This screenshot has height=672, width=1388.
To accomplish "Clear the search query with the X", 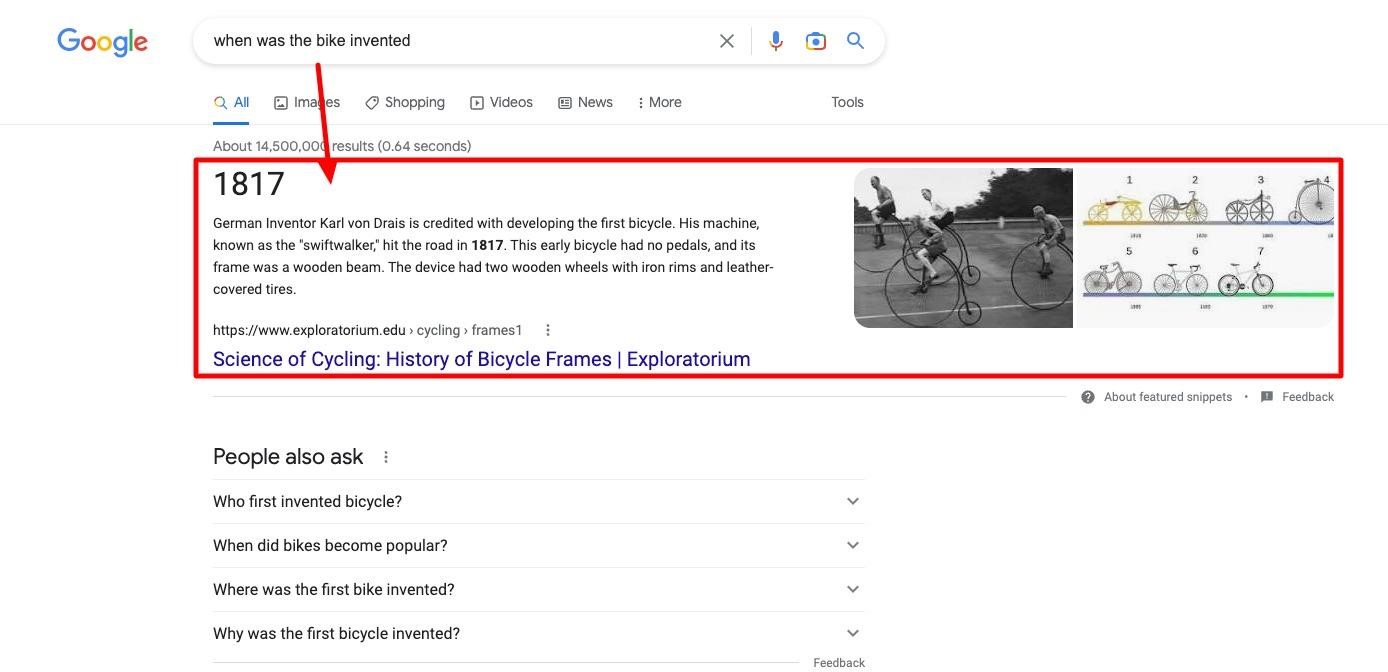I will coord(727,41).
